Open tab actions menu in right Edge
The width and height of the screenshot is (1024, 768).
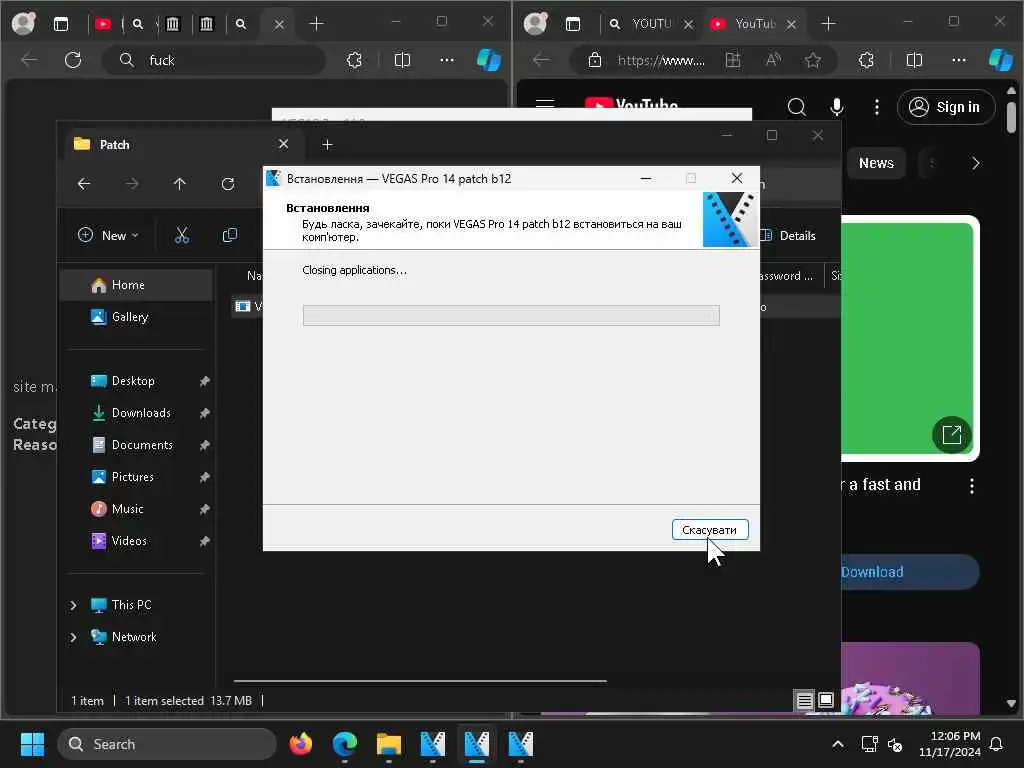tap(573, 24)
